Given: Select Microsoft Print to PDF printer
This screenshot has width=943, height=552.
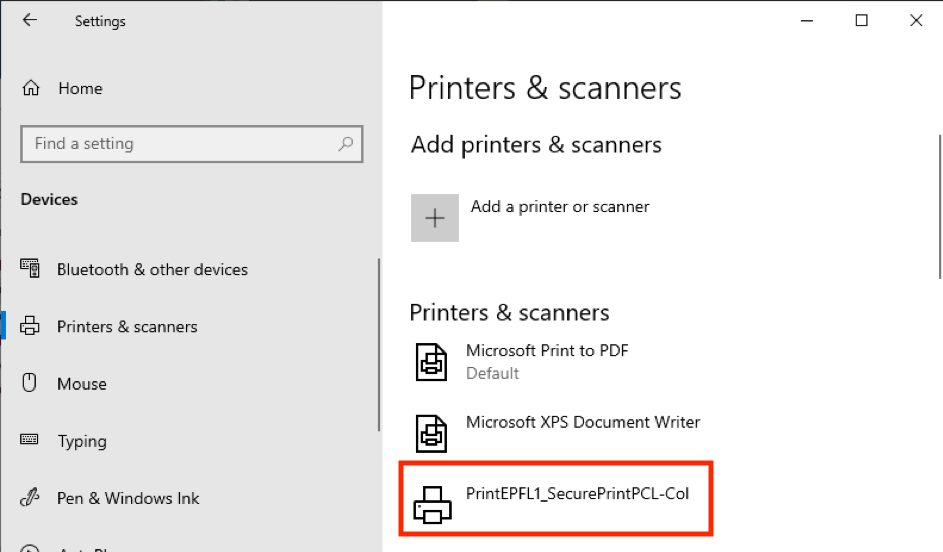Looking at the screenshot, I should click(547, 351).
